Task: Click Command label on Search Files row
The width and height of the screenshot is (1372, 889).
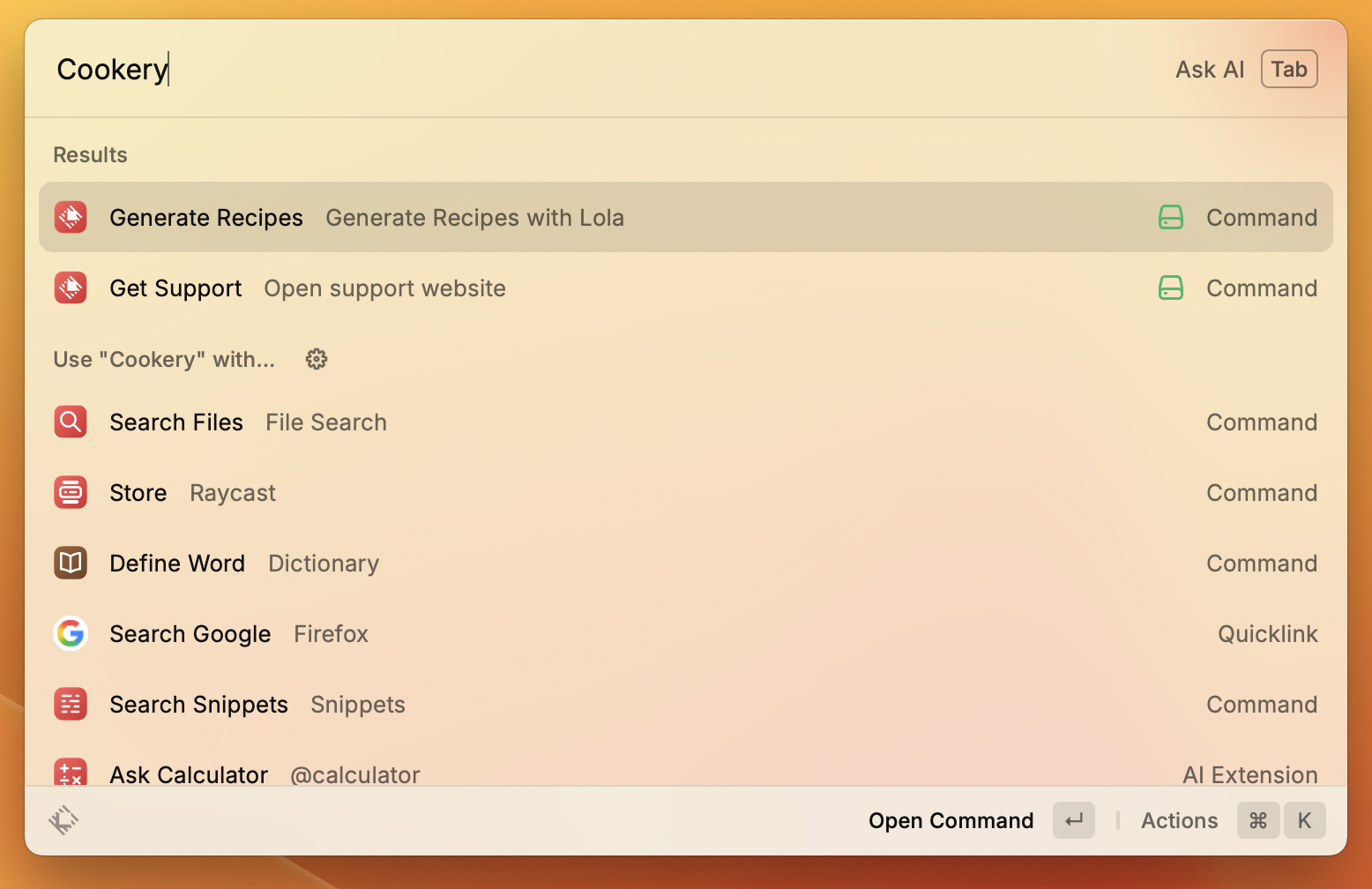Action: tap(1262, 422)
